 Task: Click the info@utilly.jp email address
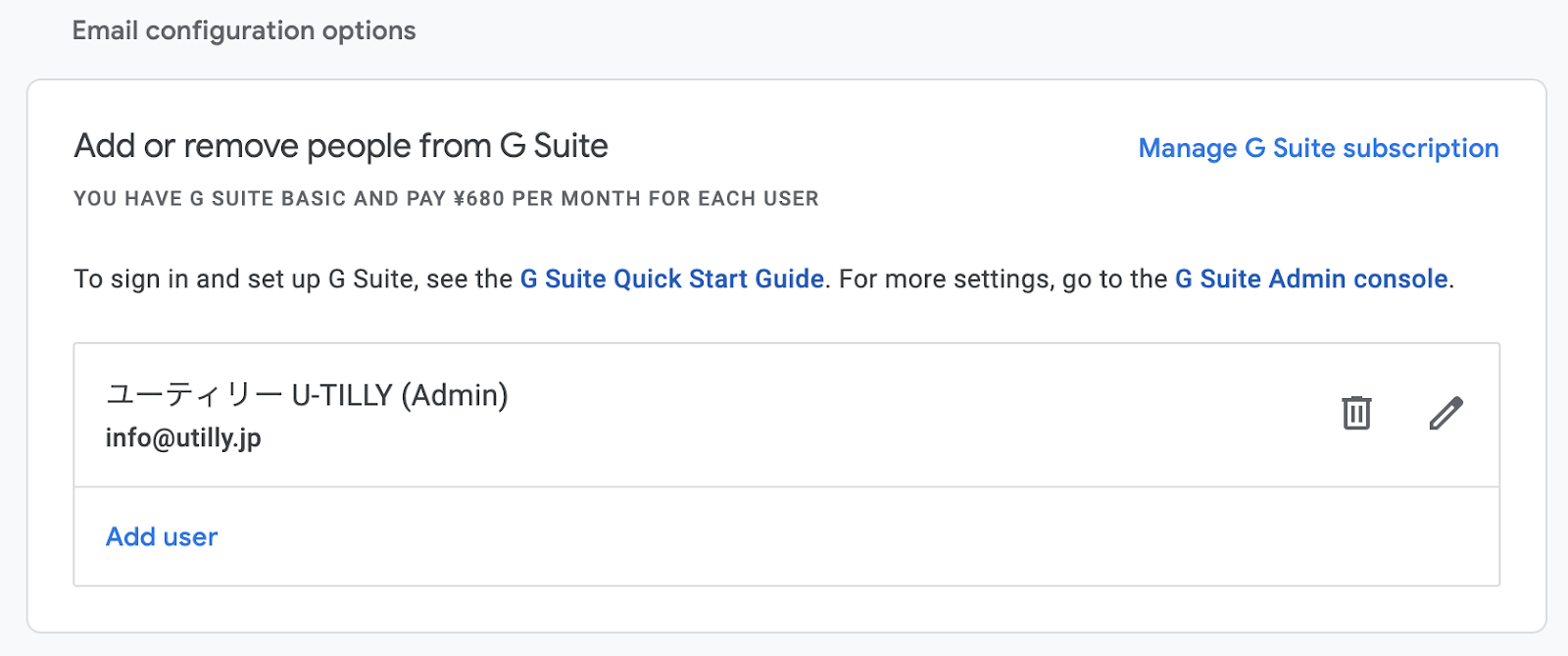[183, 437]
